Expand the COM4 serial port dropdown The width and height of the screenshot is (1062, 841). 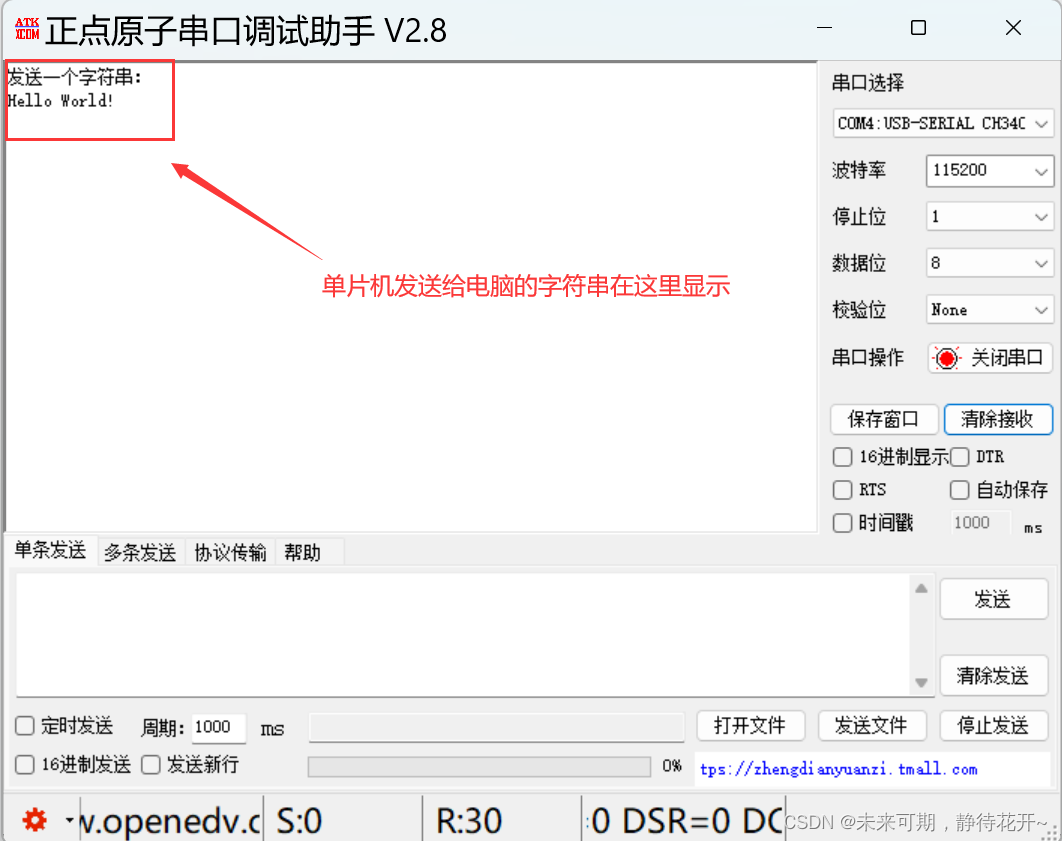(943, 123)
